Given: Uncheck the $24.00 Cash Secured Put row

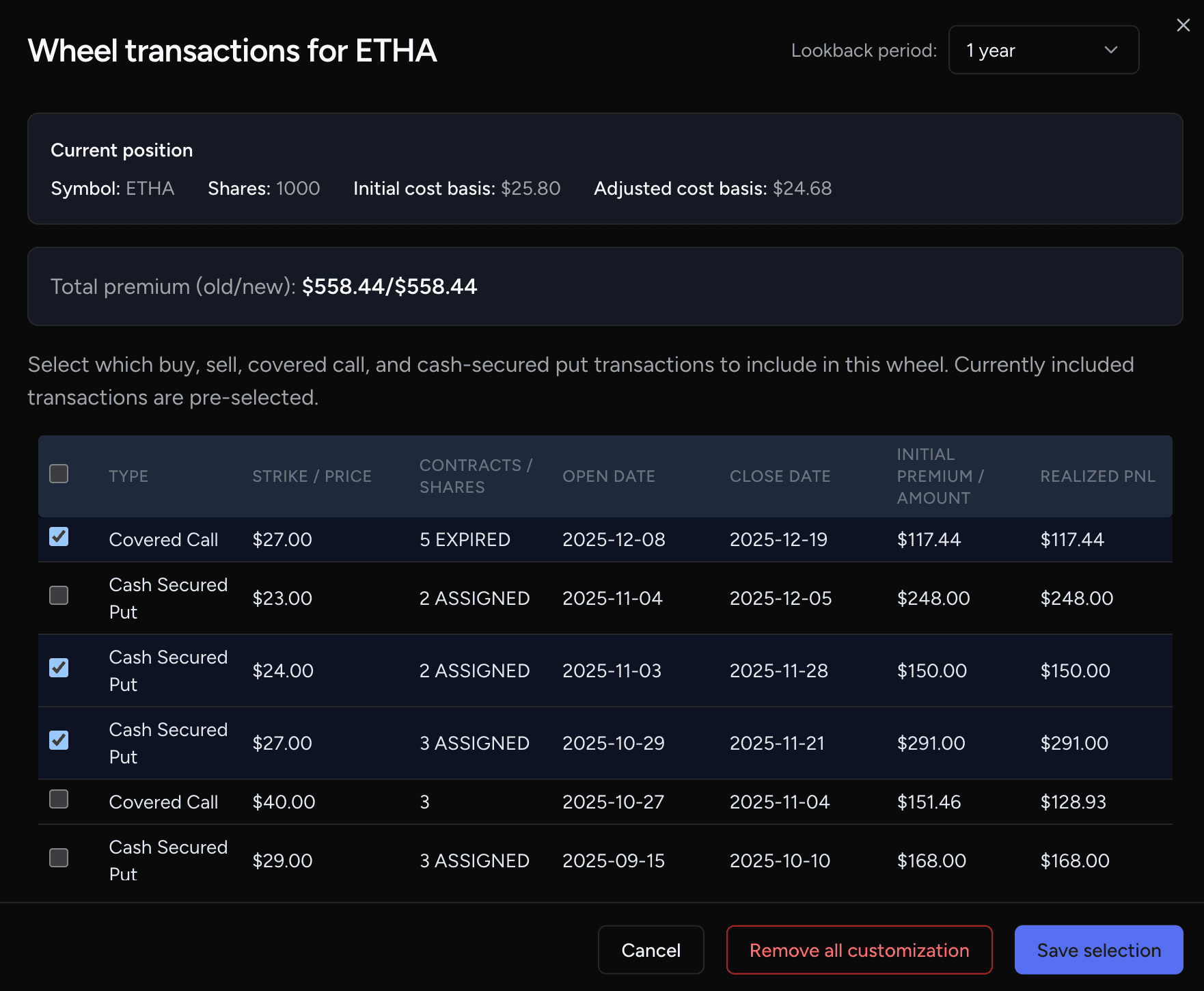Looking at the screenshot, I should [x=59, y=668].
